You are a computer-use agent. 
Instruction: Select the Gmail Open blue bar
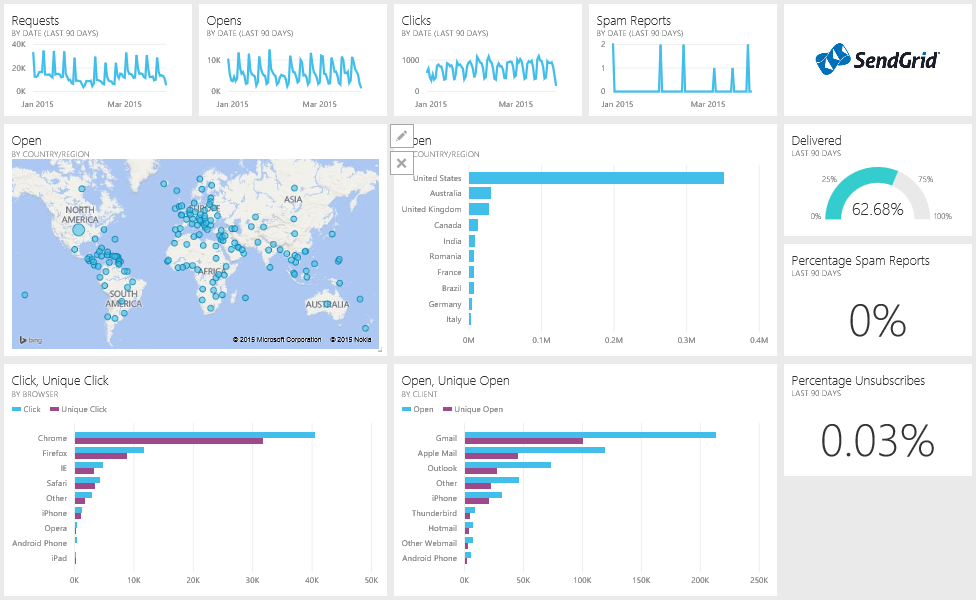[x=590, y=435]
